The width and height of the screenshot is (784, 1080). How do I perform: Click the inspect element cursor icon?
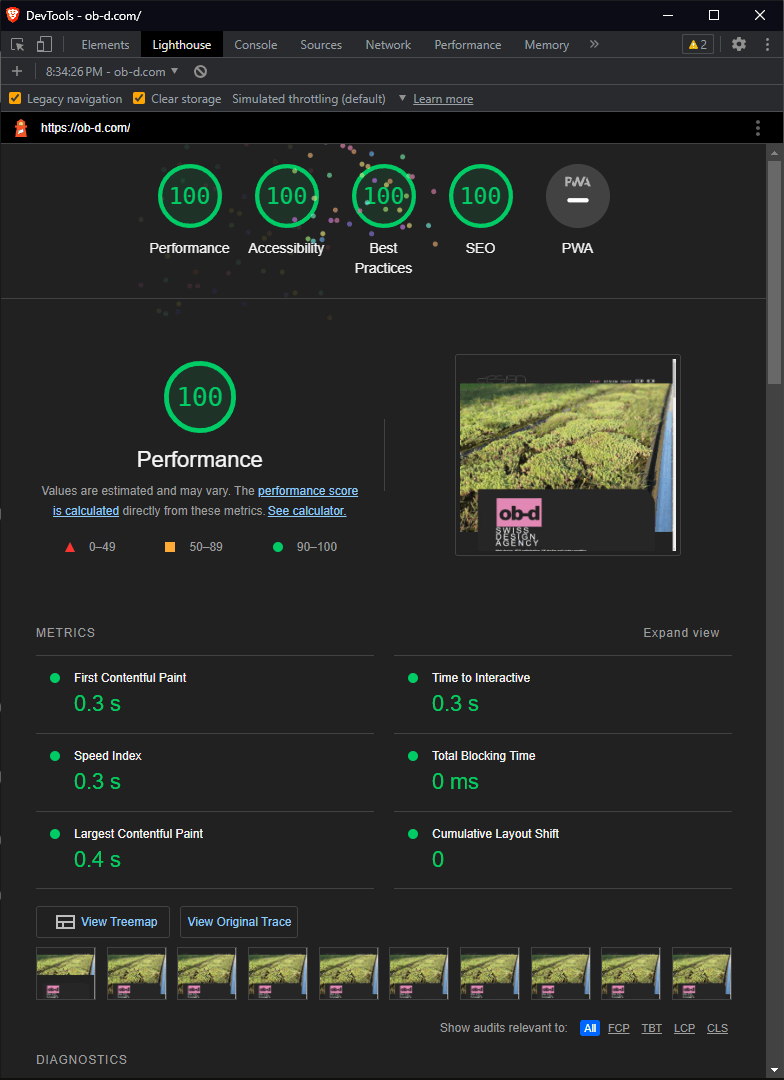pyautogui.click(x=18, y=45)
